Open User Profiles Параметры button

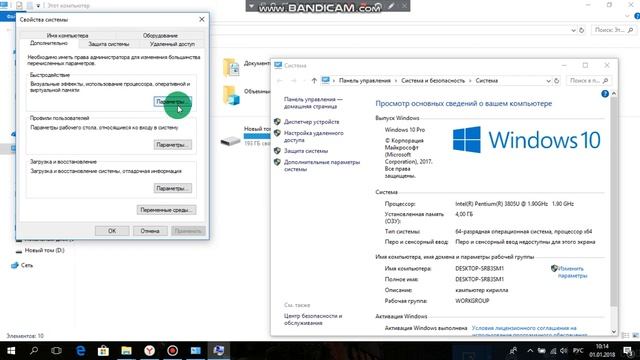(x=173, y=145)
